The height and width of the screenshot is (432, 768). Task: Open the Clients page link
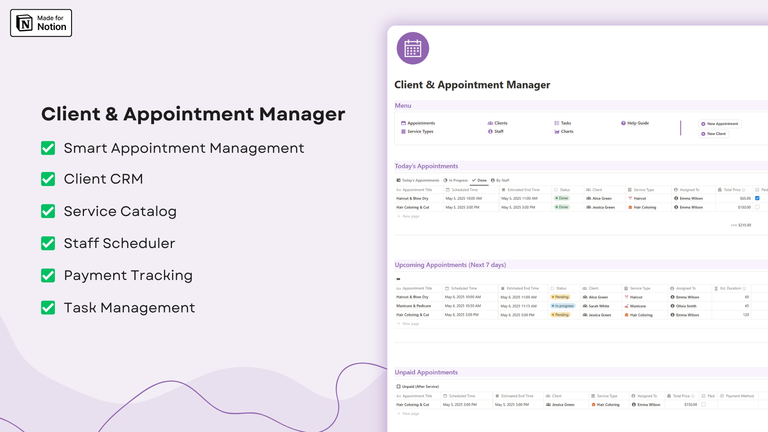(500, 123)
